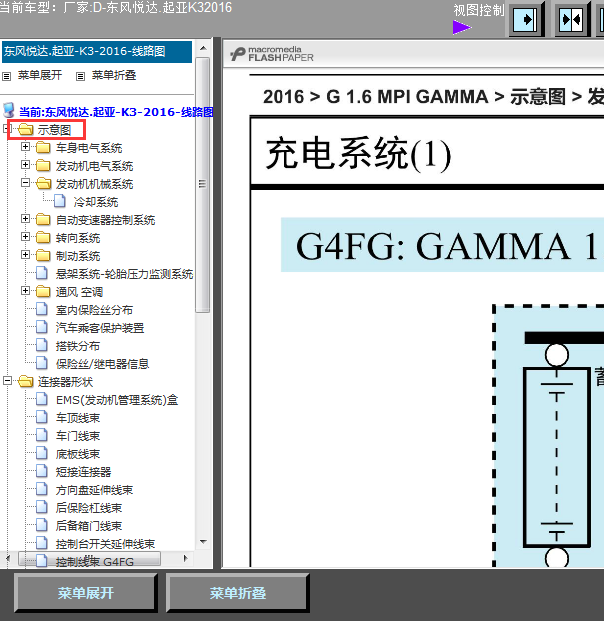This screenshot has height=622, width=604.
Task: Open the 控制台开关延伸线束 page
Action: (x=105, y=544)
